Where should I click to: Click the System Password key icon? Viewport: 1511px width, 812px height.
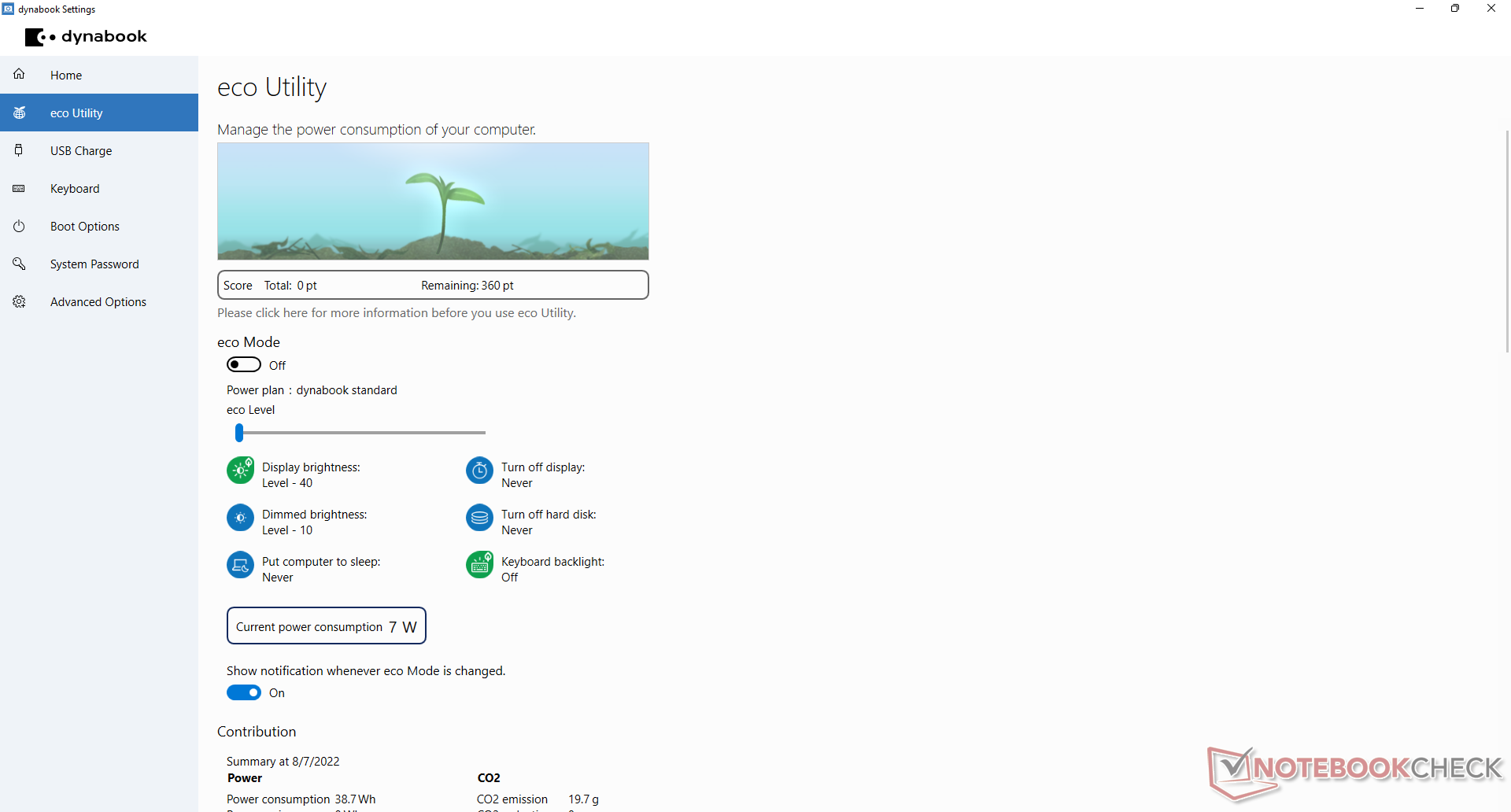coord(19,264)
